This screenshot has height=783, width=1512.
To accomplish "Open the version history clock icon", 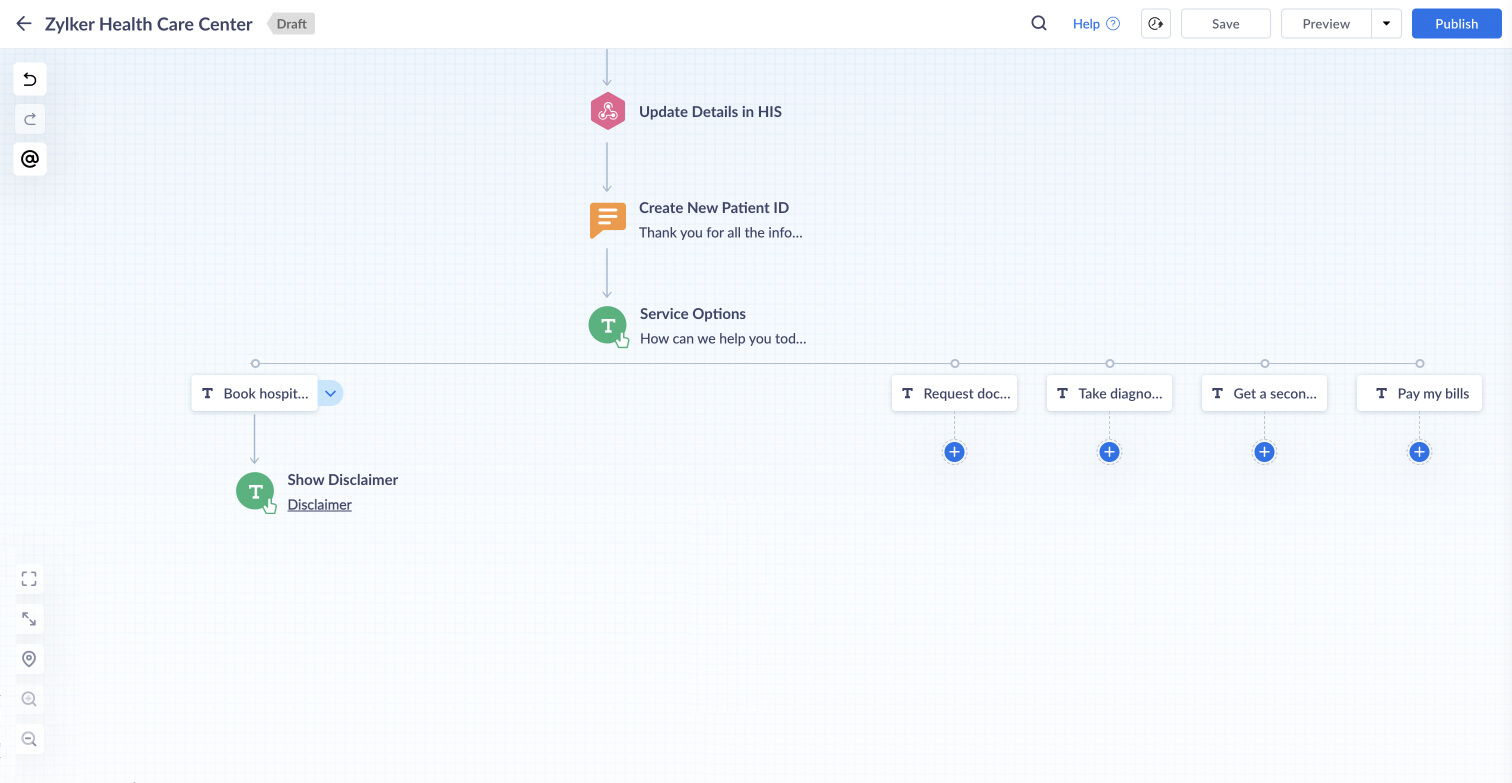I will [1156, 24].
